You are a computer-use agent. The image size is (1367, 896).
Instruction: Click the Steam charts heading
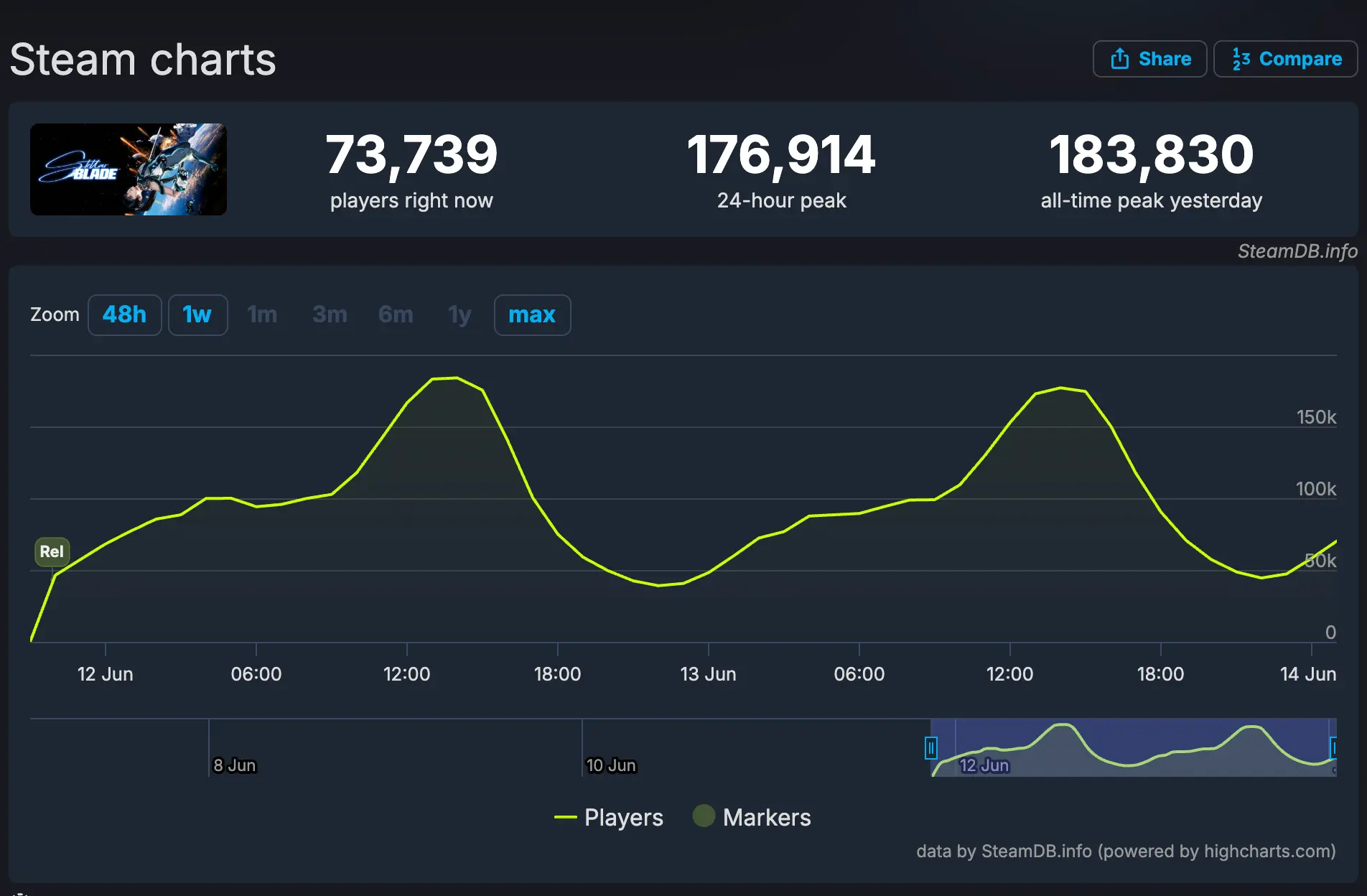point(143,59)
